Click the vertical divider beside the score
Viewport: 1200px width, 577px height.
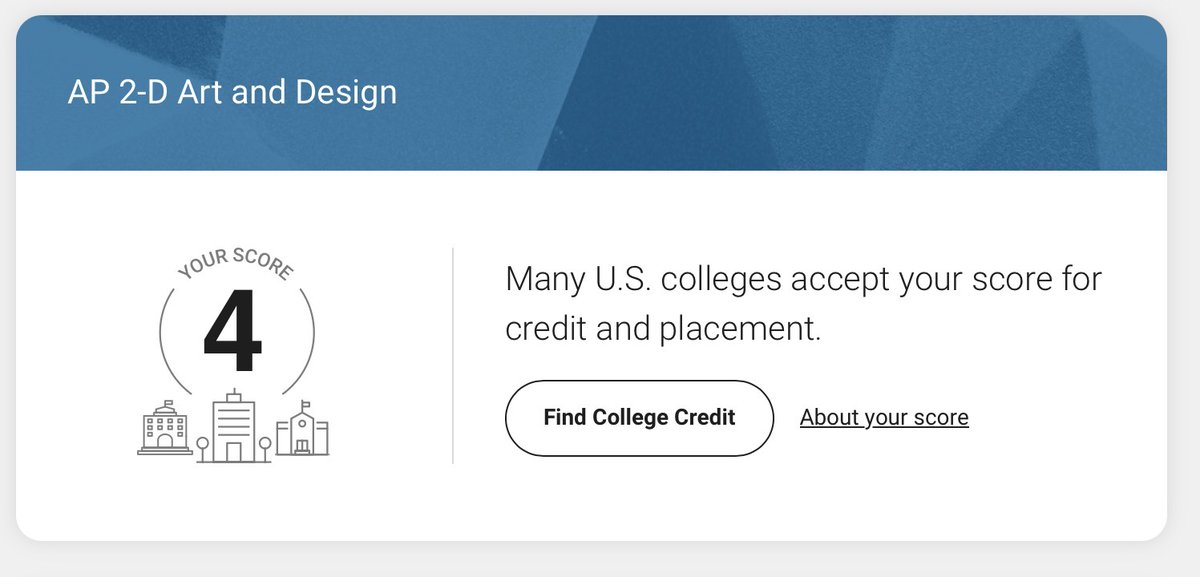click(x=453, y=356)
